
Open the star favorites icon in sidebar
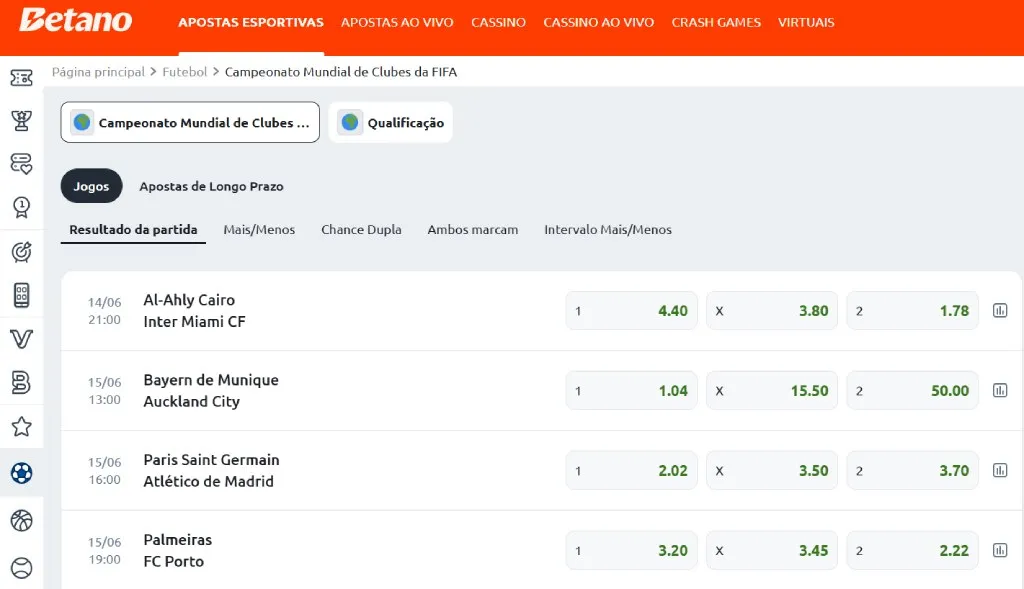click(21, 427)
